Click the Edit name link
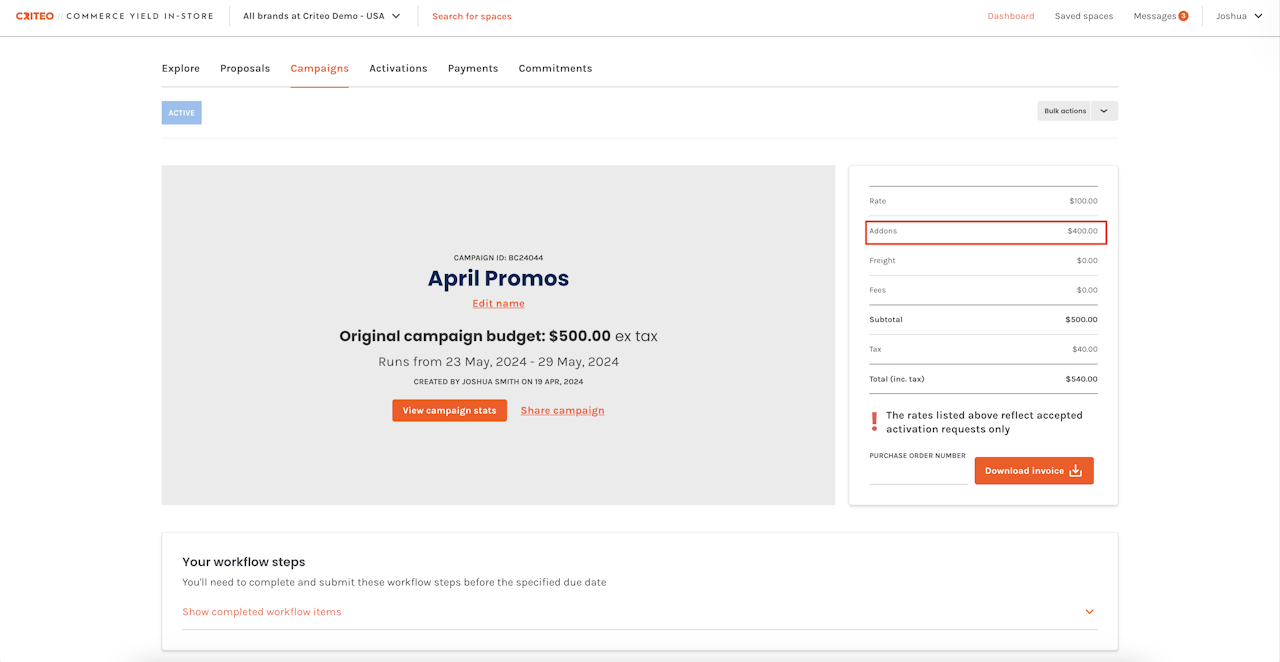Image resolution: width=1280 pixels, height=662 pixels. [x=498, y=303]
